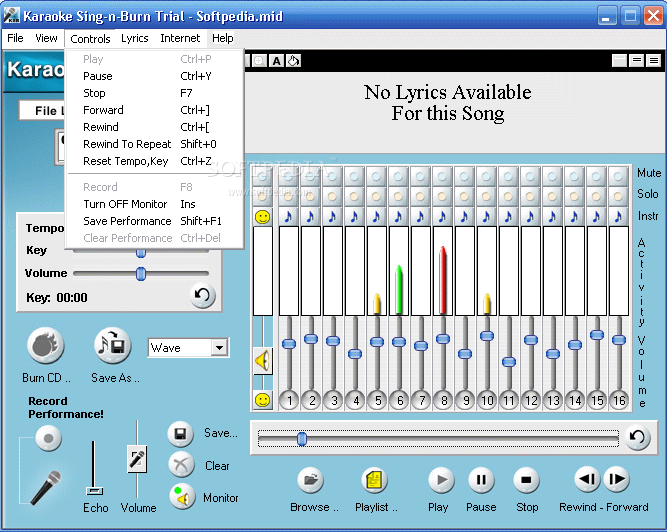Click the floppy disk Save performance icon
The image size is (667, 532).
coord(181,434)
